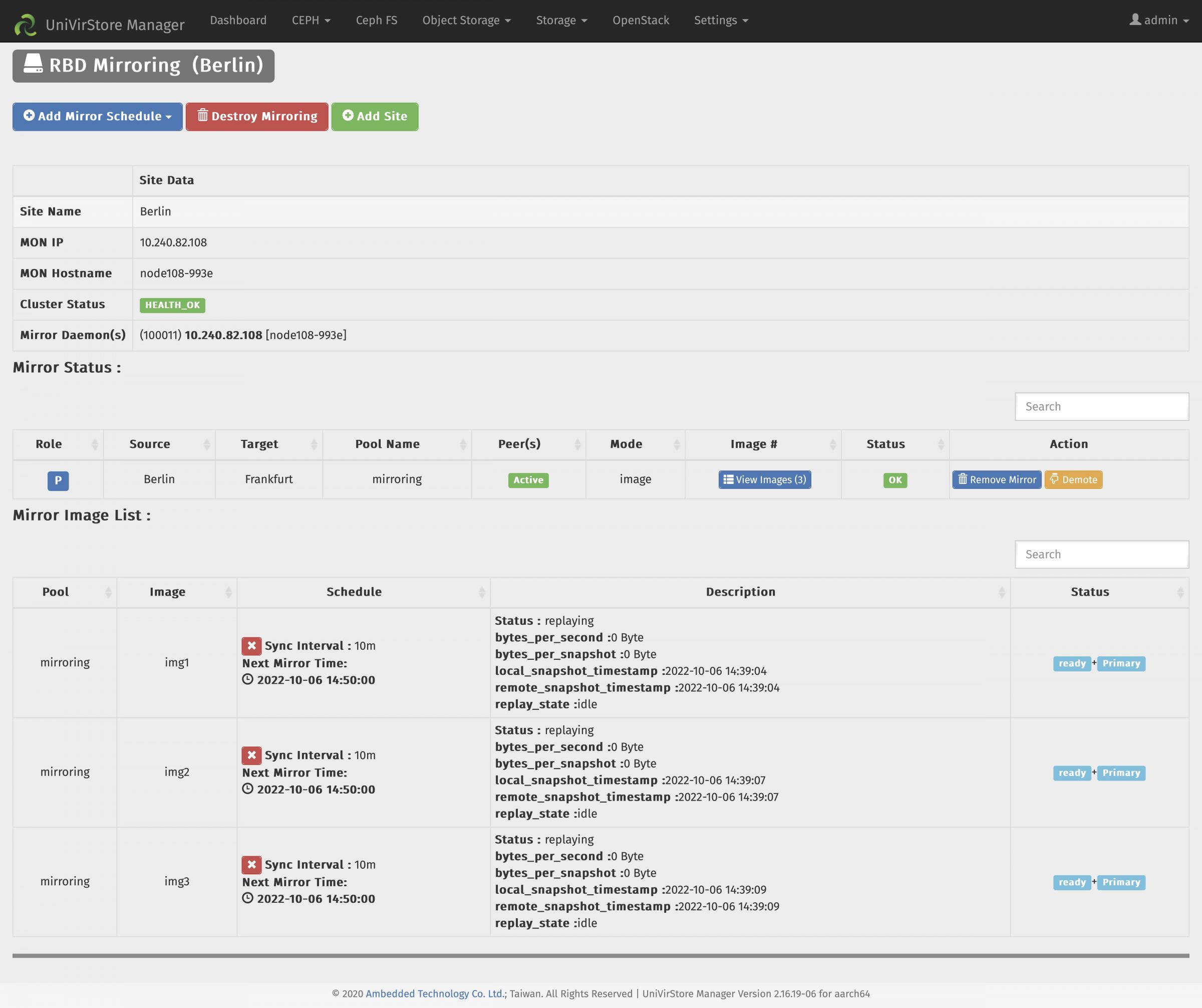Click the green Add Site button
Image resolution: width=1202 pixels, height=1008 pixels.
pos(374,116)
